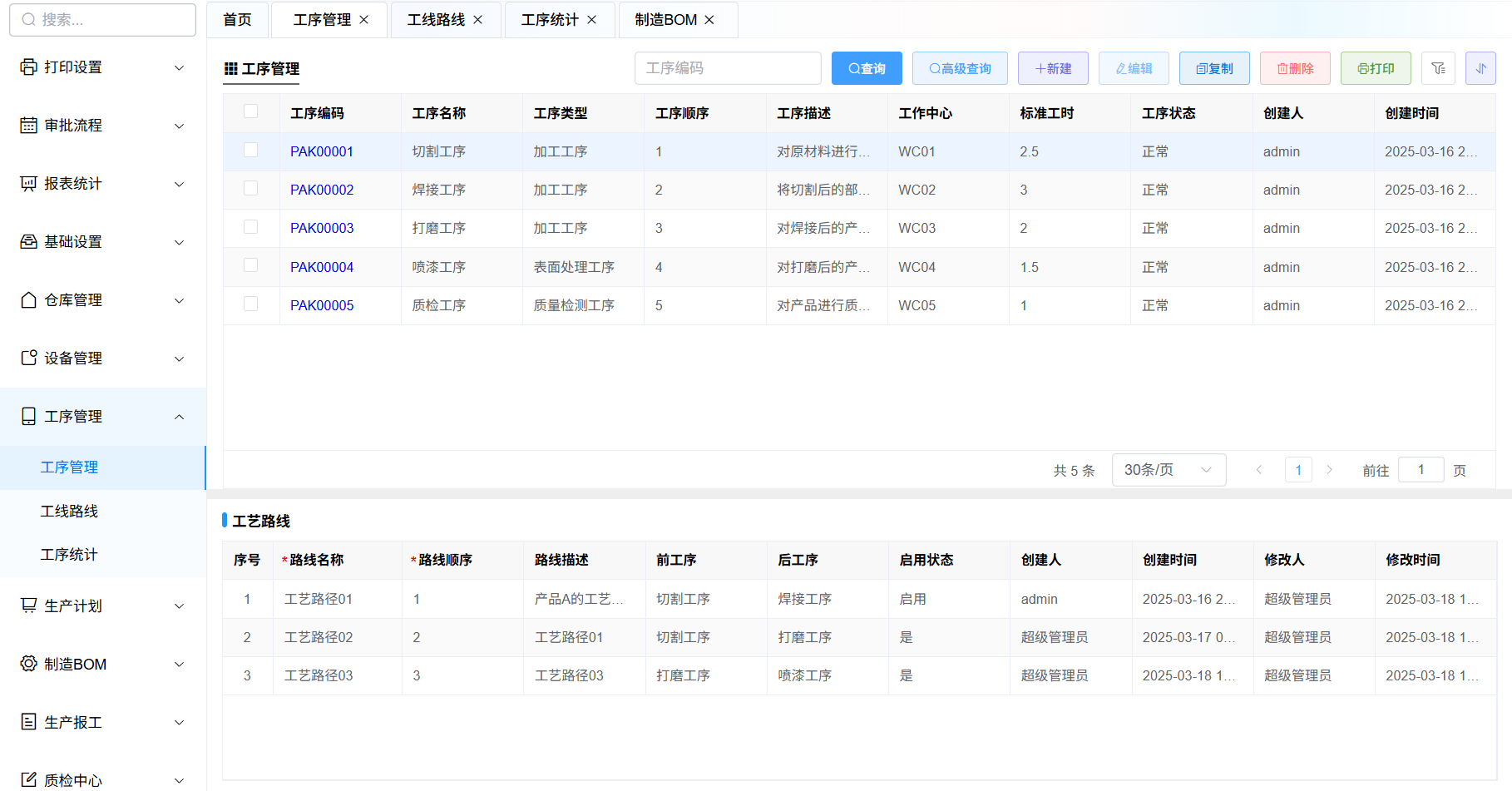Click the filter columns icon button
The height and width of the screenshot is (791, 1512).
coord(1438,68)
